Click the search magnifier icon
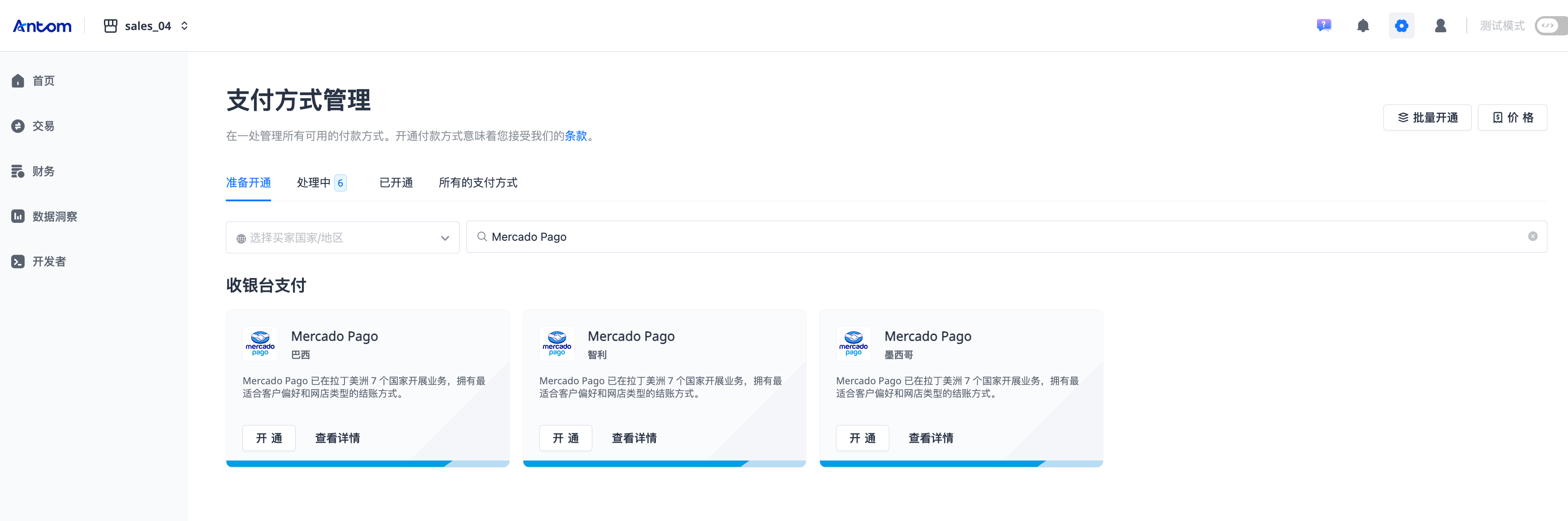This screenshot has width=1568, height=521. (482, 236)
